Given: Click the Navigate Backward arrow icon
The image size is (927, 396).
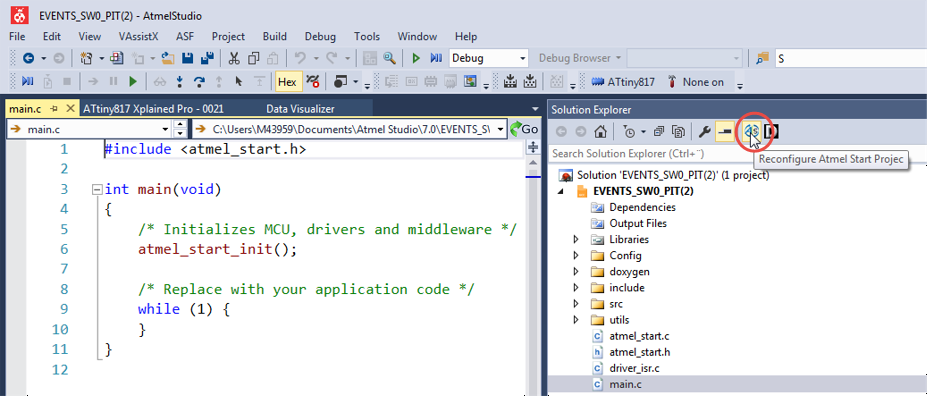Looking at the screenshot, I should pos(28,58).
